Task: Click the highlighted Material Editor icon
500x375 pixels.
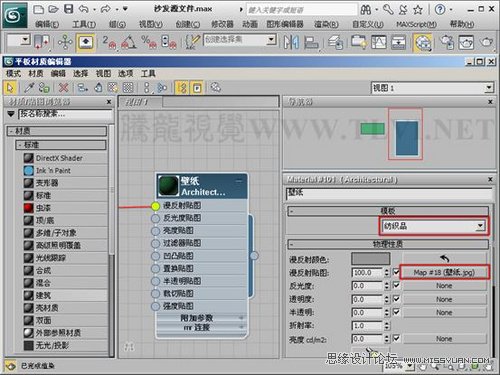Action: click(x=423, y=43)
